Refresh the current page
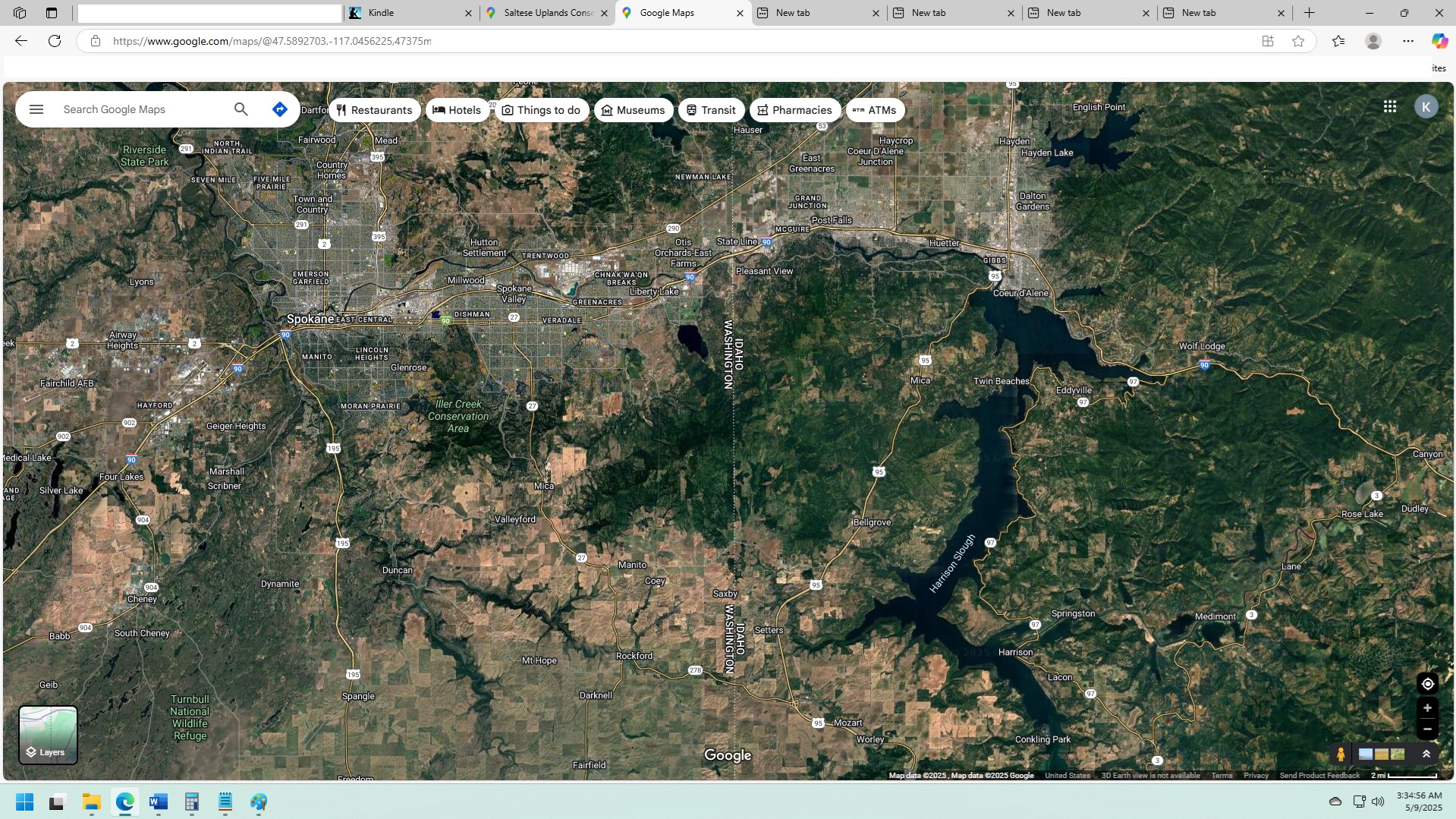Screen dimensions: 1456x819 55,41
